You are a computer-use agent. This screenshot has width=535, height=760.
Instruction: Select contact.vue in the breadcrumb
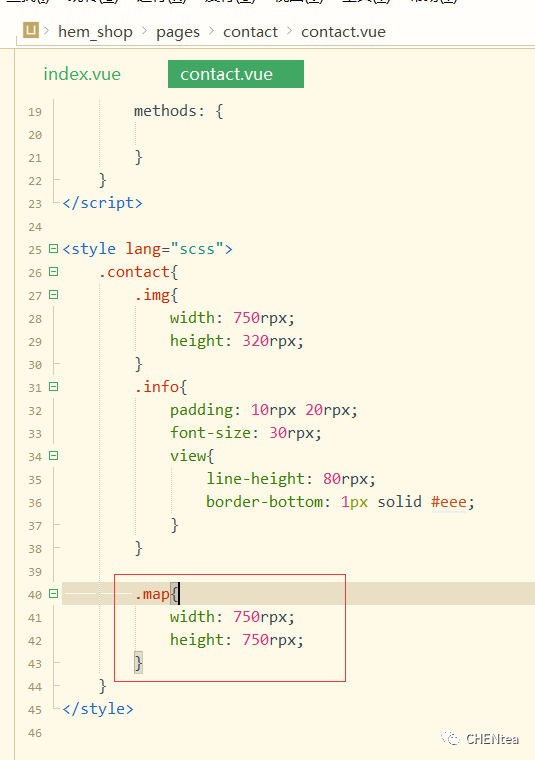click(343, 32)
